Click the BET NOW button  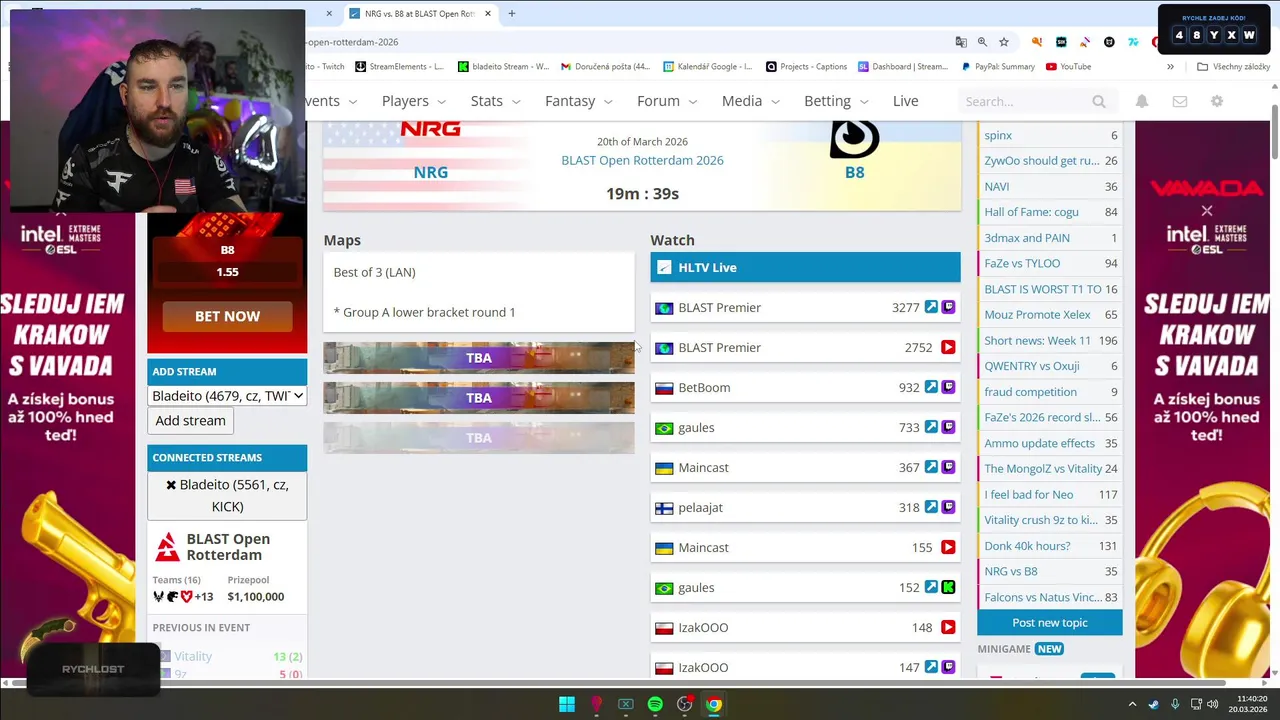227,316
